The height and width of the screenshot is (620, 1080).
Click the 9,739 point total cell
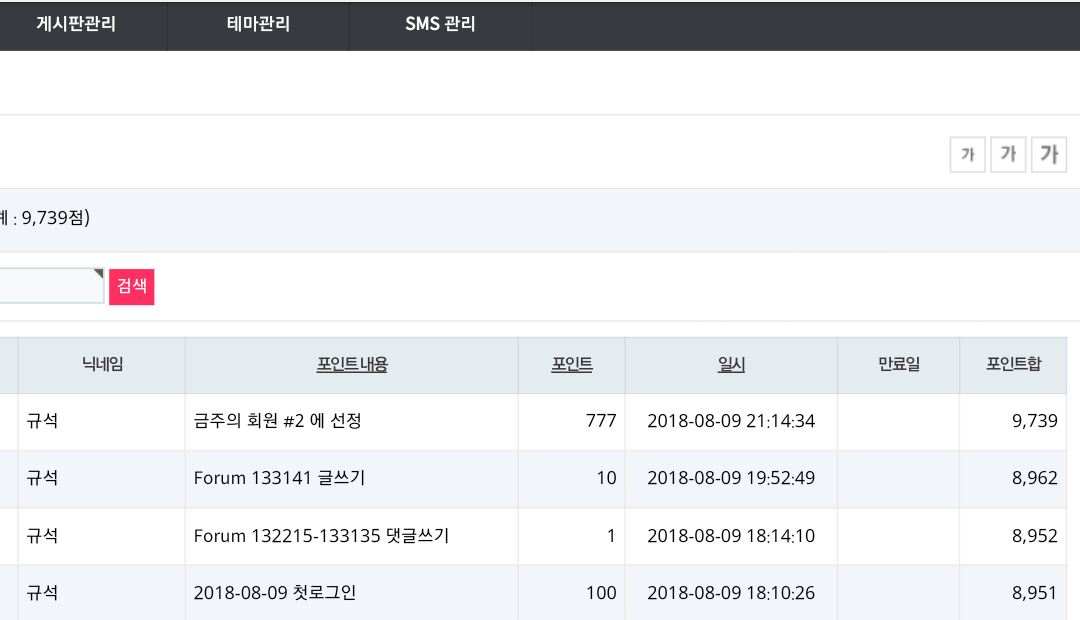coord(1013,421)
